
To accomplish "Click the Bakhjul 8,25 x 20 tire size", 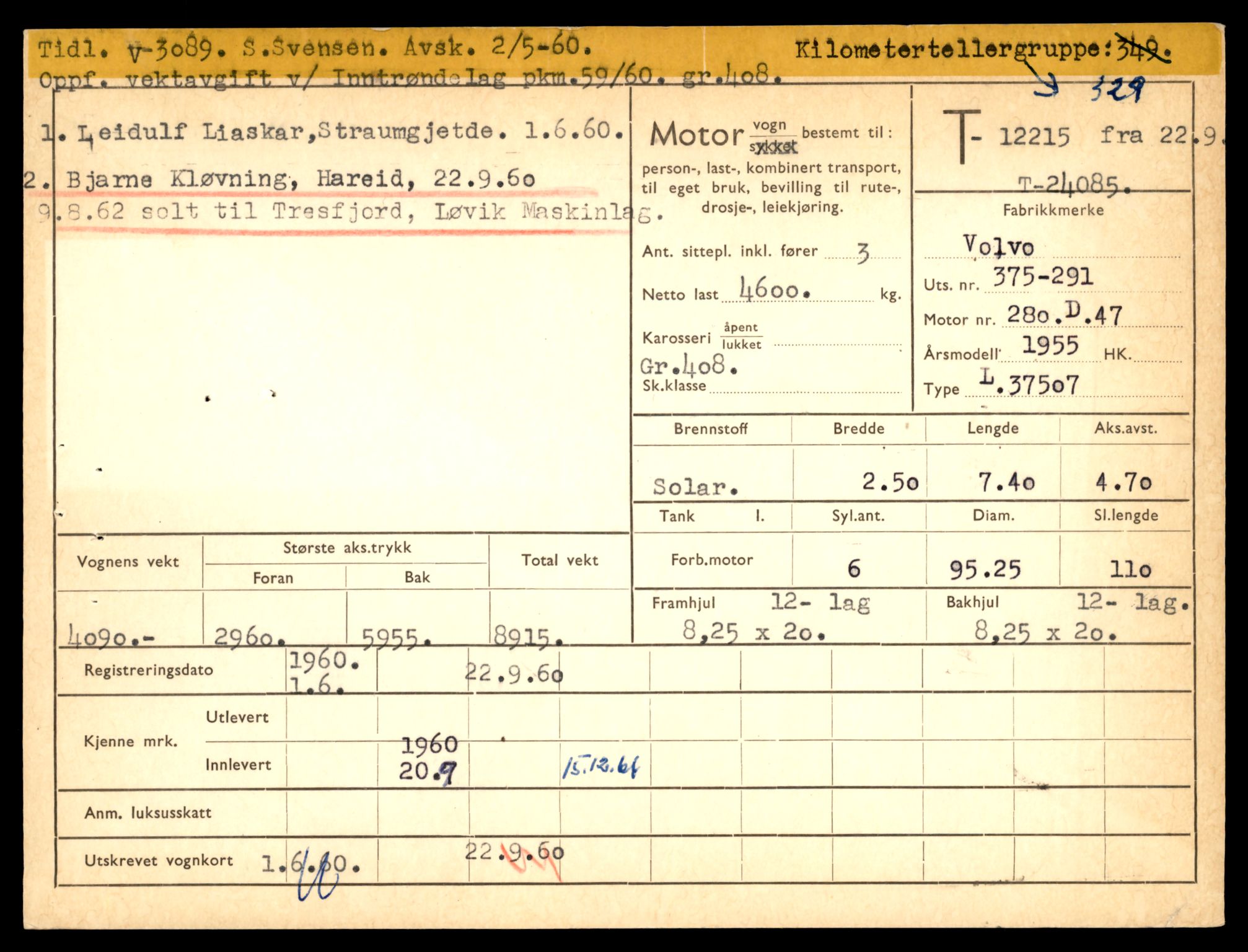I will coord(1046,632).
